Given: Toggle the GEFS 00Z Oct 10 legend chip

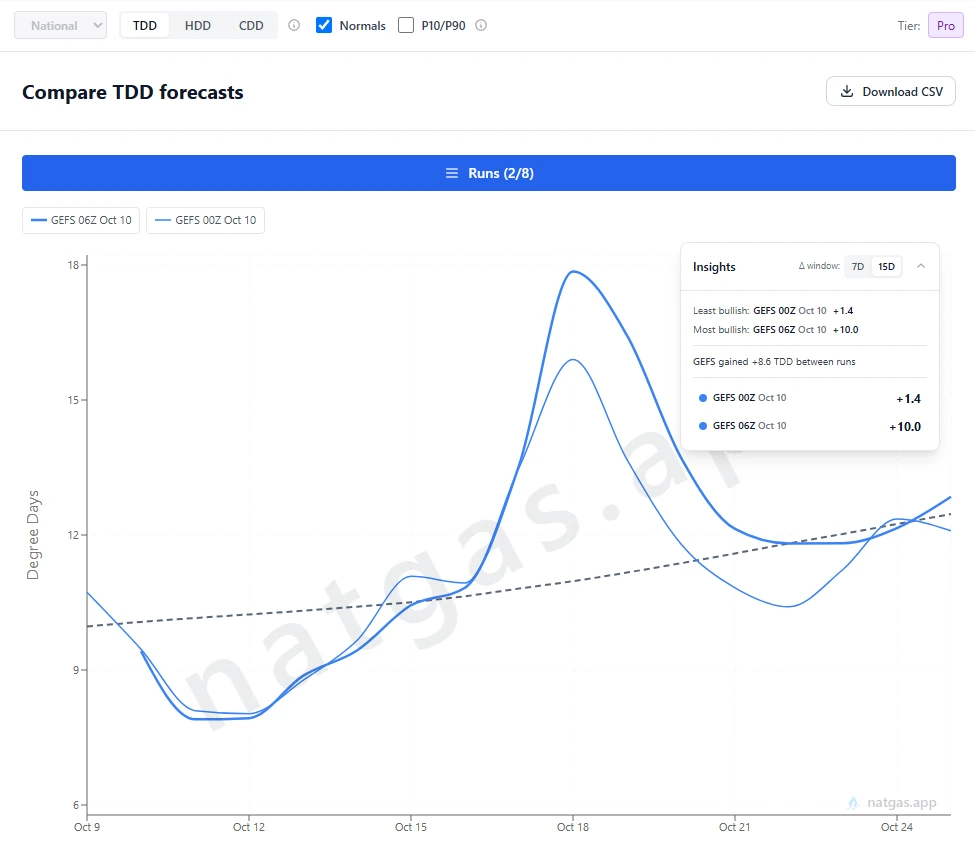Looking at the screenshot, I should [x=205, y=220].
